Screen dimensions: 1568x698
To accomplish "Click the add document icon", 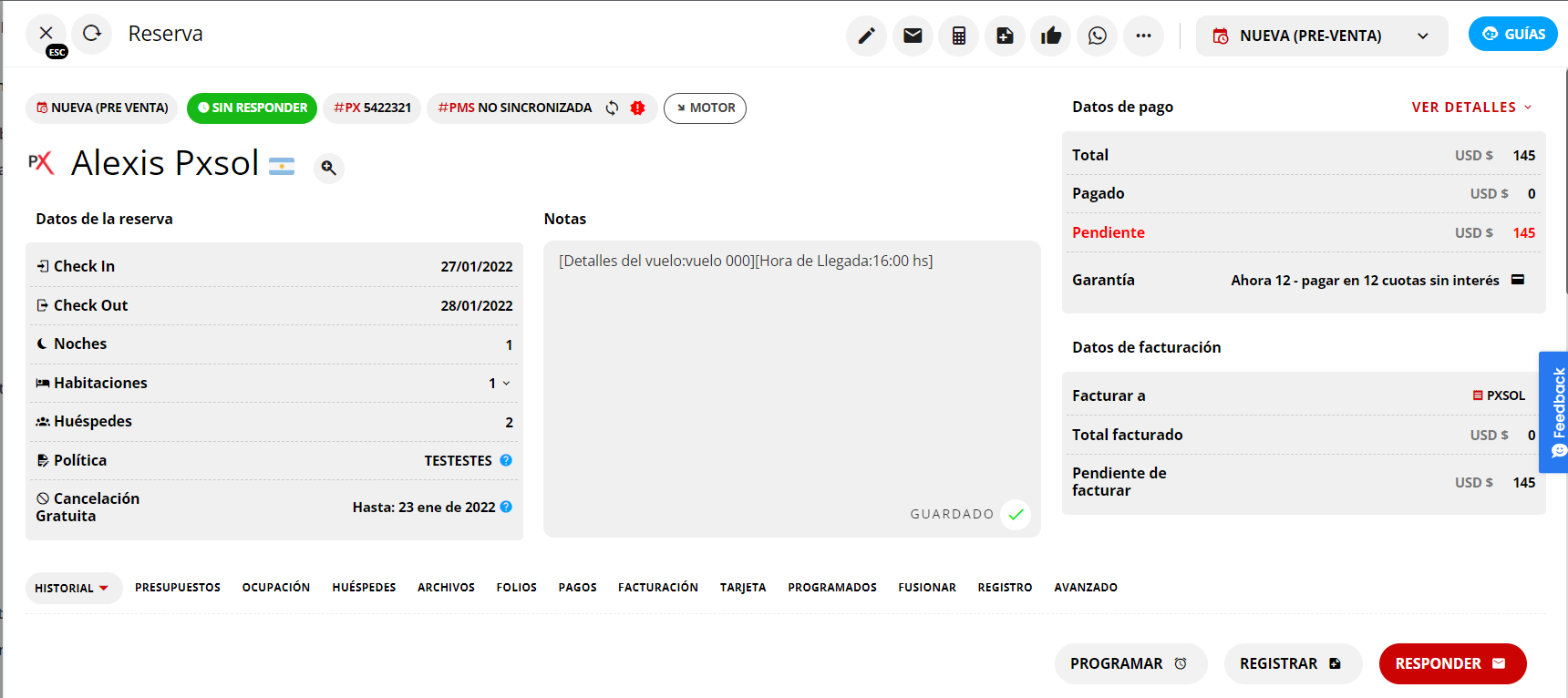I will tap(1005, 36).
